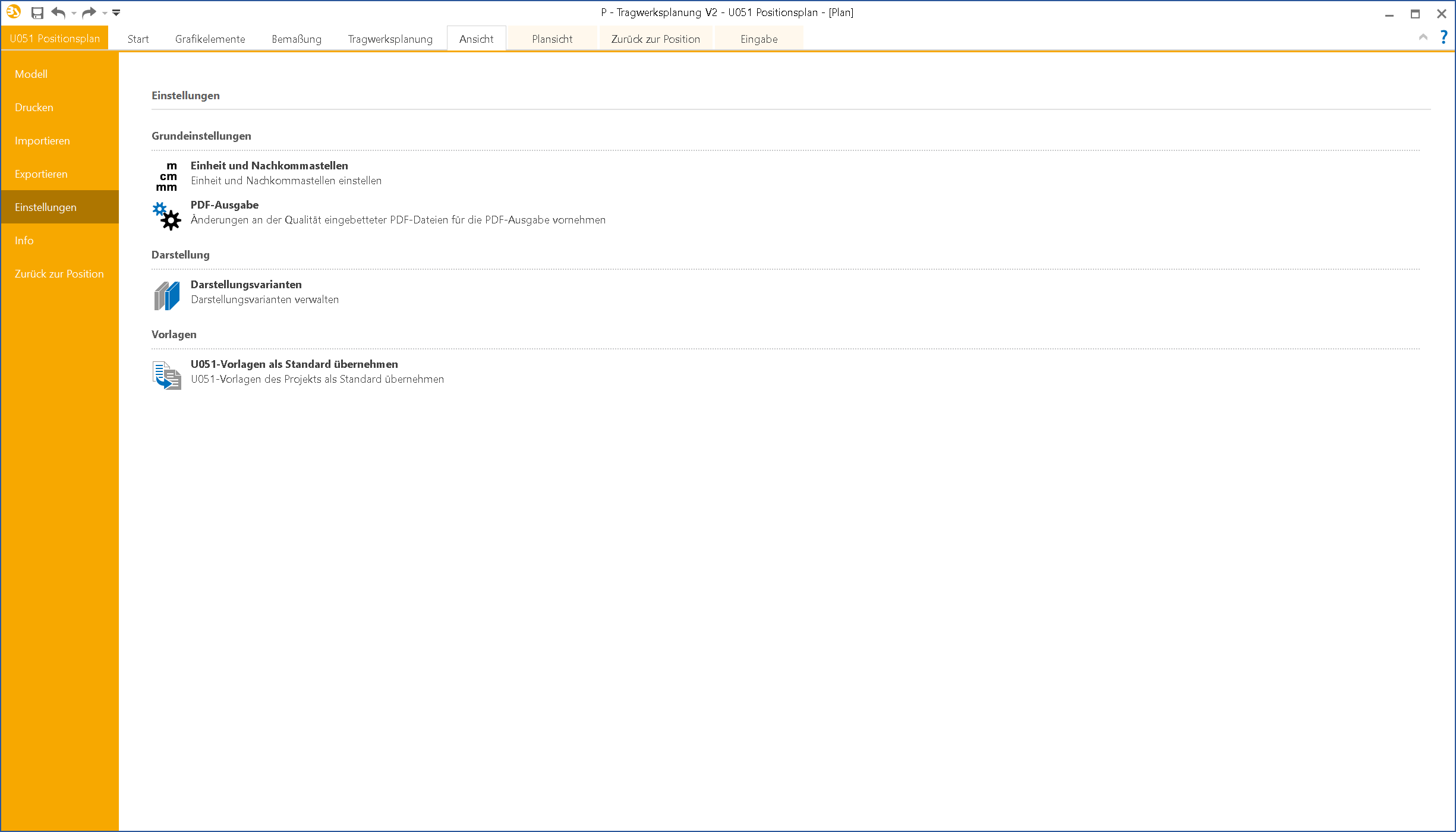Image resolution: width=1456 pixels, height=832 pixels.
Task: Select the Ansicht ribbon tab
Action: (x=476, y=39)
